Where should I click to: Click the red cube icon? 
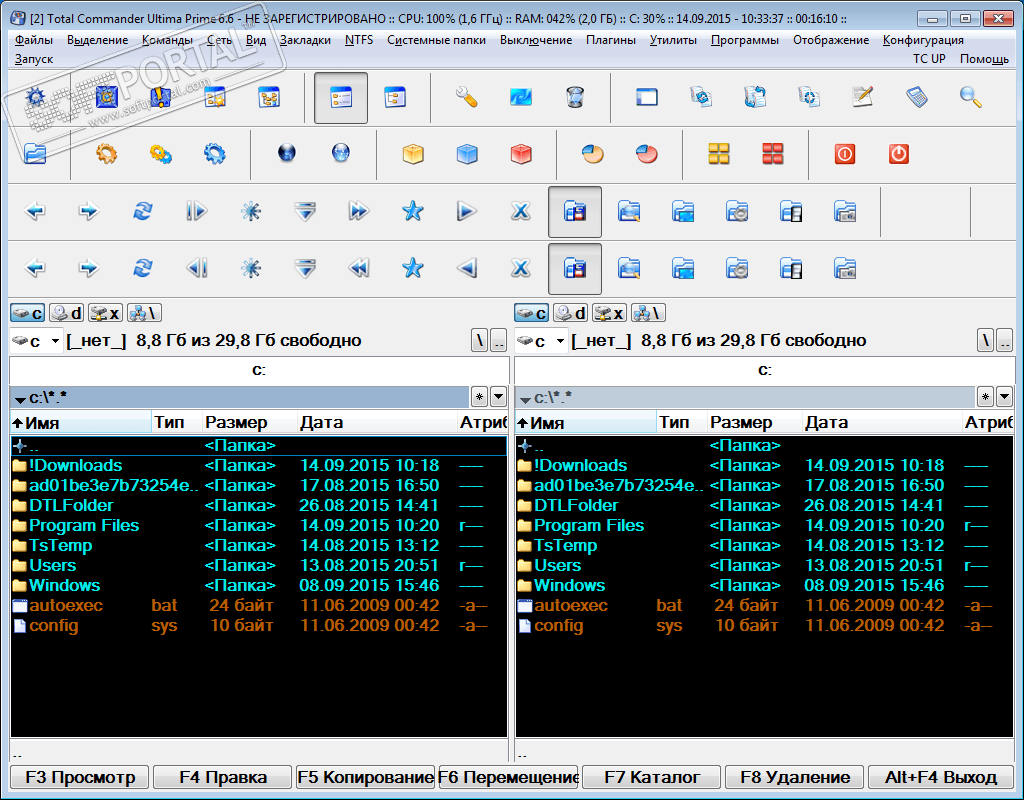point(521,154)
